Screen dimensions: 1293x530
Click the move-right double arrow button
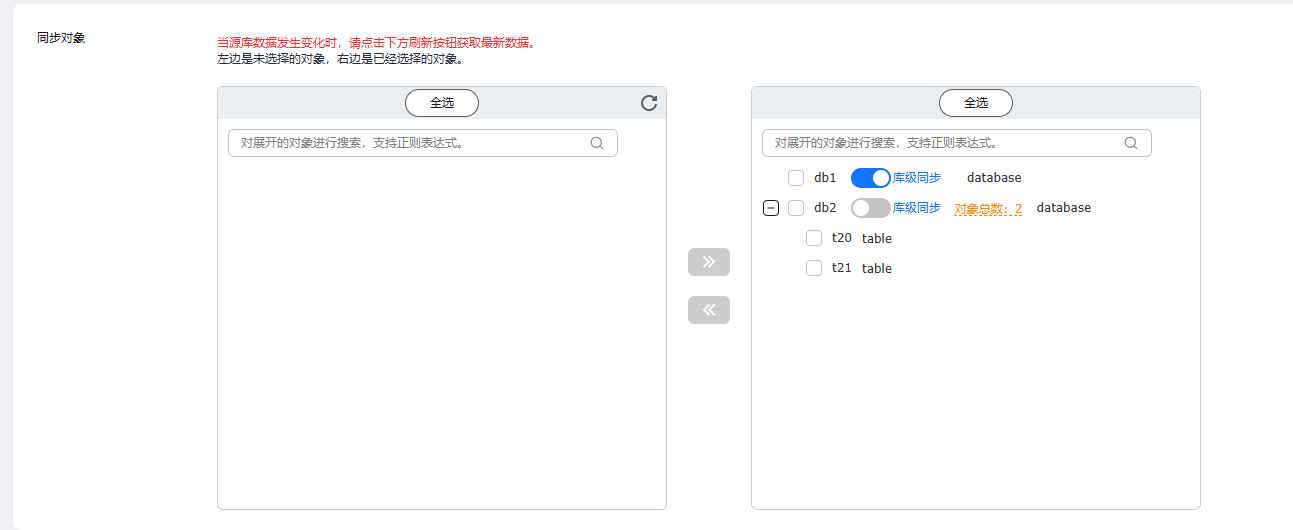click(x=709, y=262)
